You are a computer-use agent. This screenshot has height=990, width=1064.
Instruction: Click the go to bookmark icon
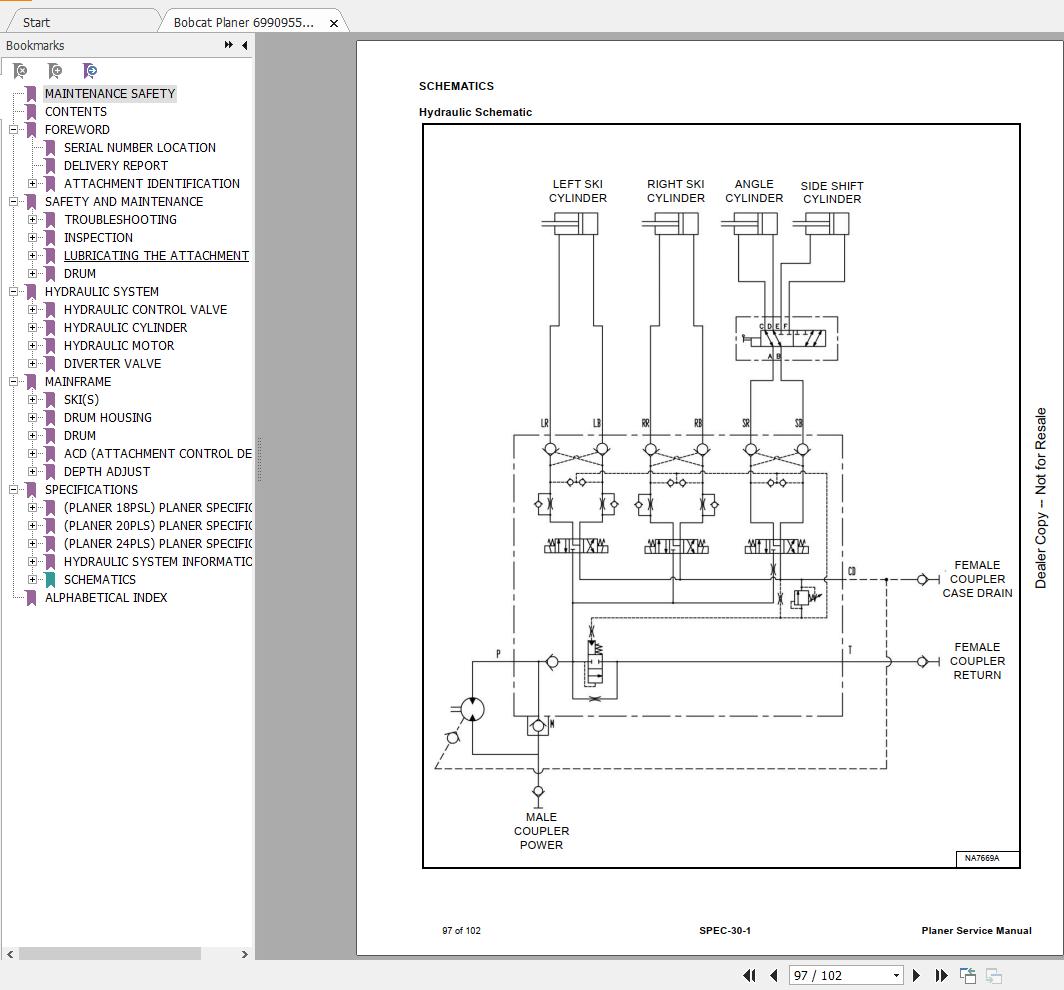[90, 71]
